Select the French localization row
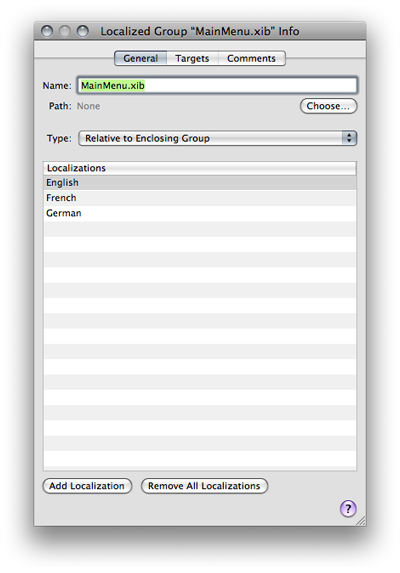Viewport: 400px width, 573px height. click(200, 198)
